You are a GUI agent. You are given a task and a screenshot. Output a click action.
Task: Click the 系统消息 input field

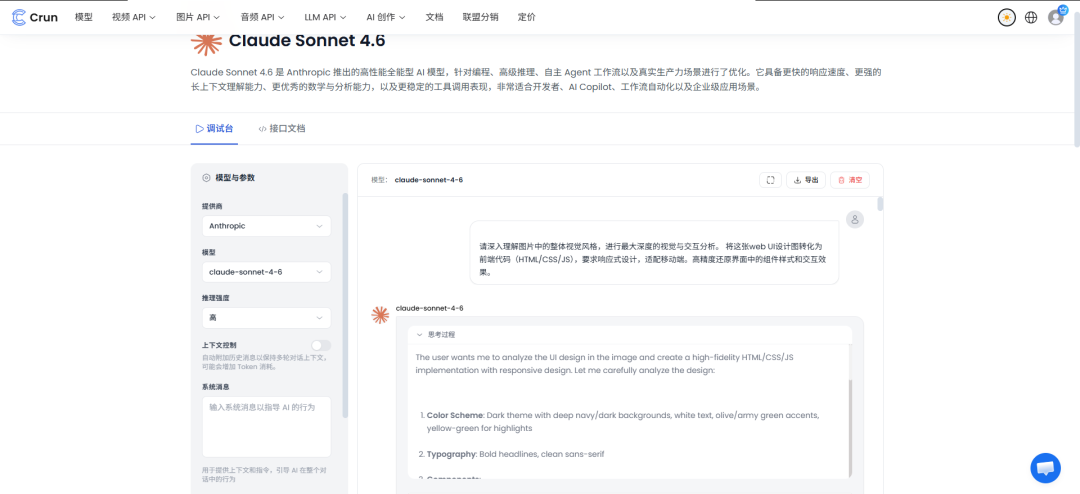266,426
